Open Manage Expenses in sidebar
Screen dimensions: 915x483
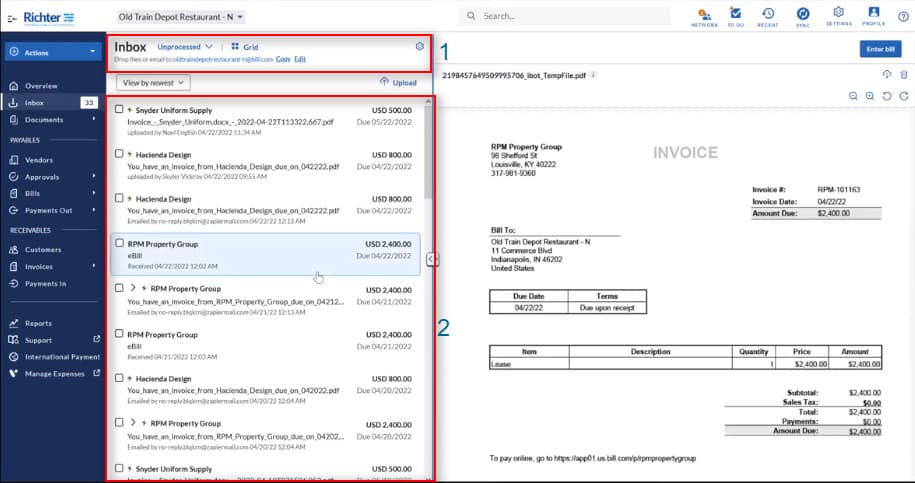pos(52,374)
